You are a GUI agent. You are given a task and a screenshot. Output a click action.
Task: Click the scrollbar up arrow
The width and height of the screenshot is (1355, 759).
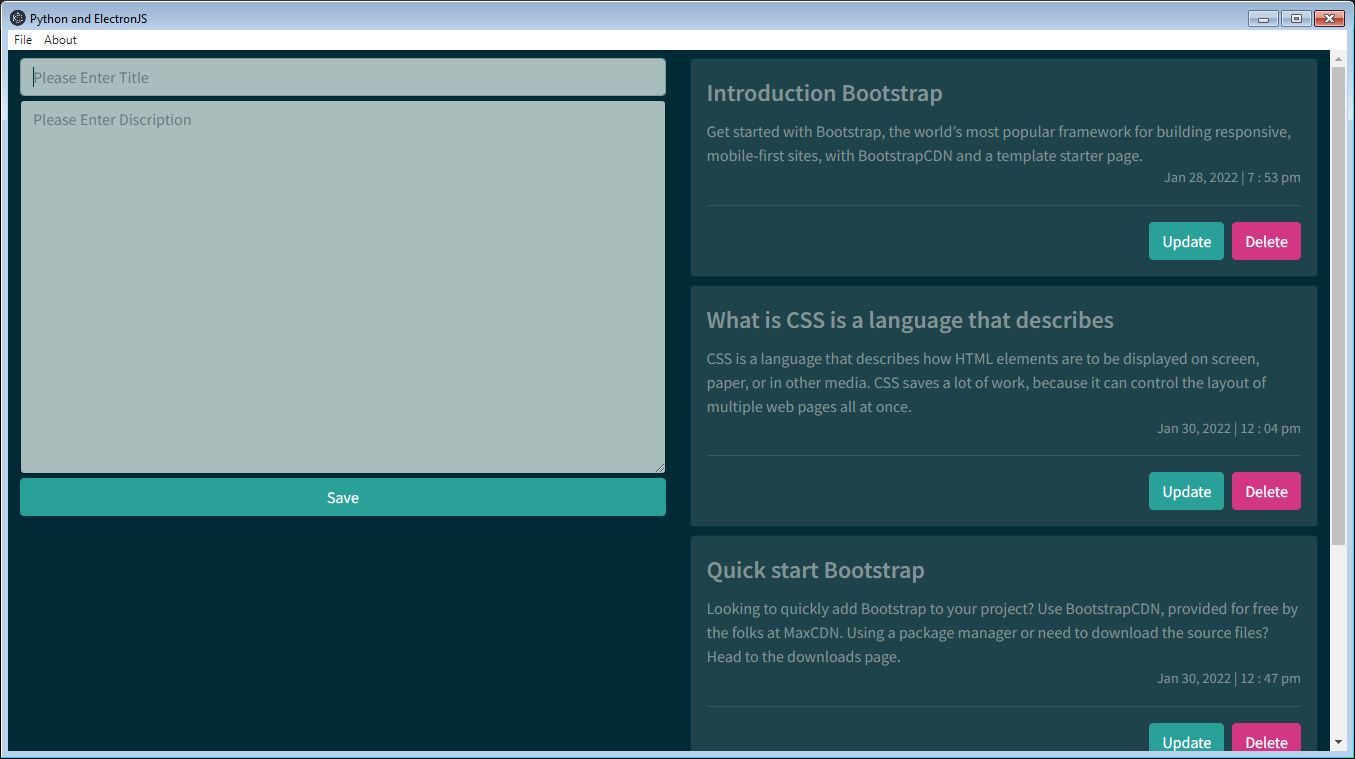tap(1339, 59)
